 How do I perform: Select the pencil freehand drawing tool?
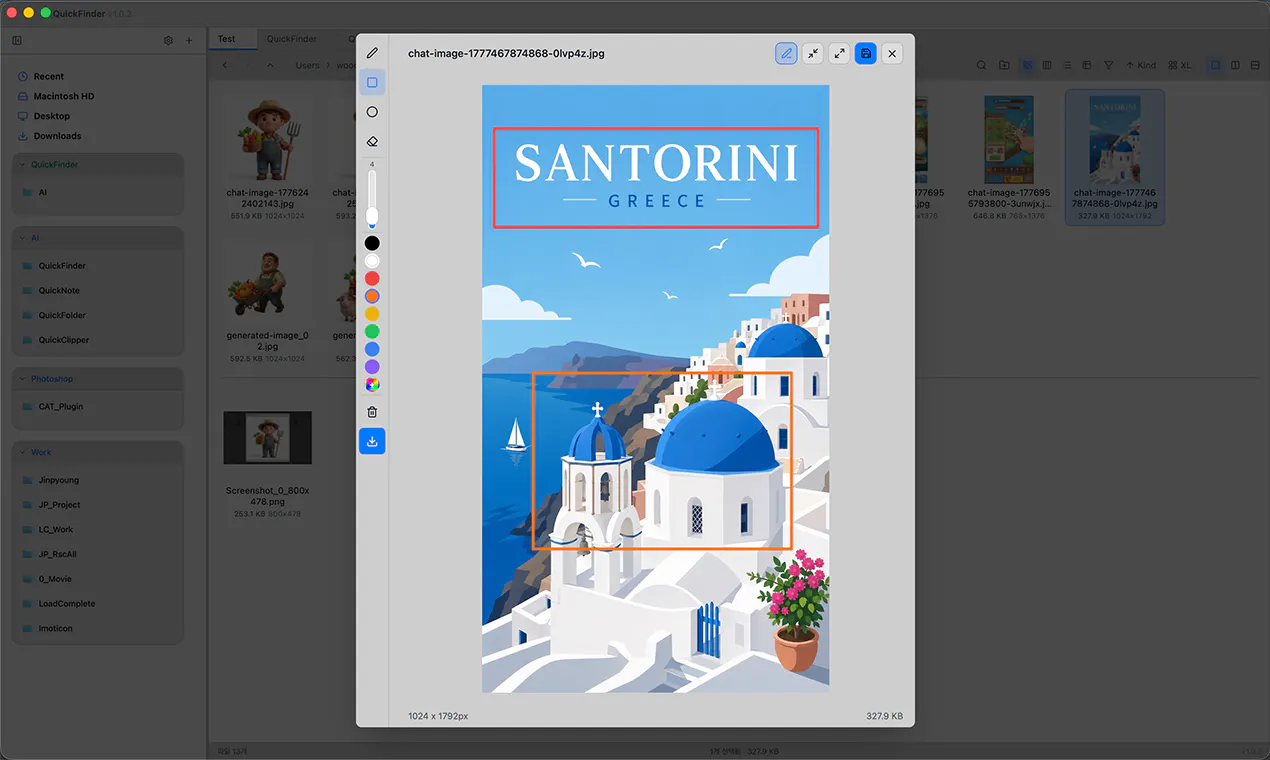coord(372,53)
